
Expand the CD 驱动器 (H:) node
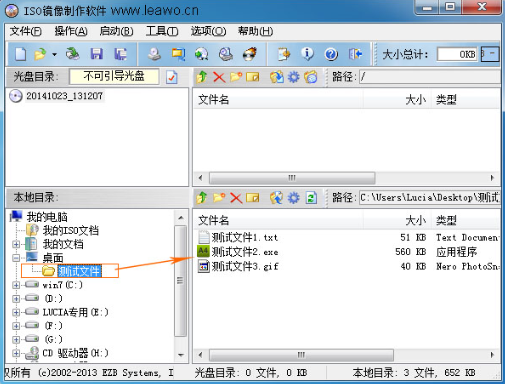pyautogui.click(x=16, y=353)
